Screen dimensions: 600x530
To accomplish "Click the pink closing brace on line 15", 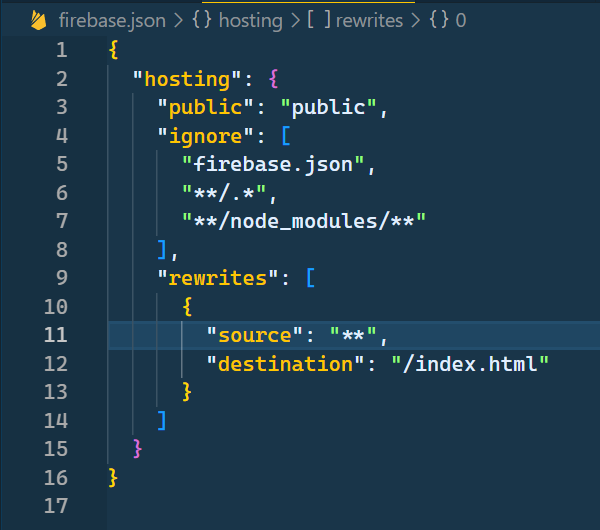I will tap(137, 448).
